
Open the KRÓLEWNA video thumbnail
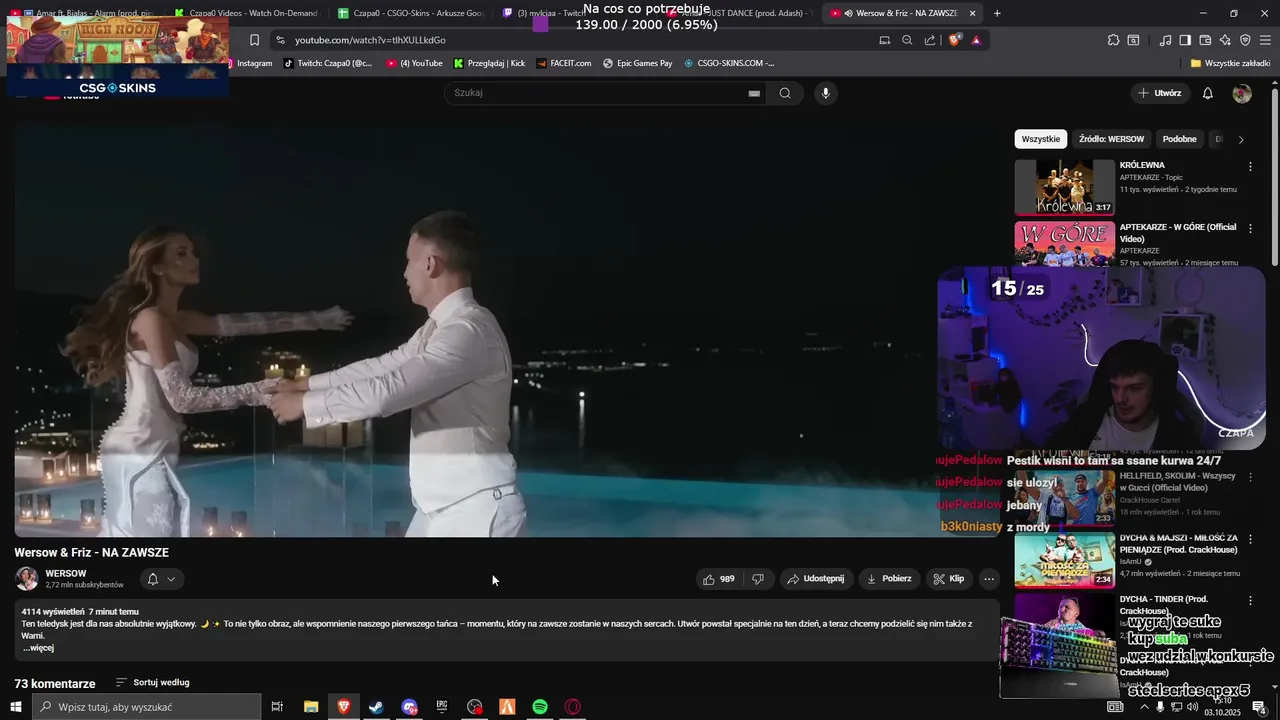[1065, 187]
